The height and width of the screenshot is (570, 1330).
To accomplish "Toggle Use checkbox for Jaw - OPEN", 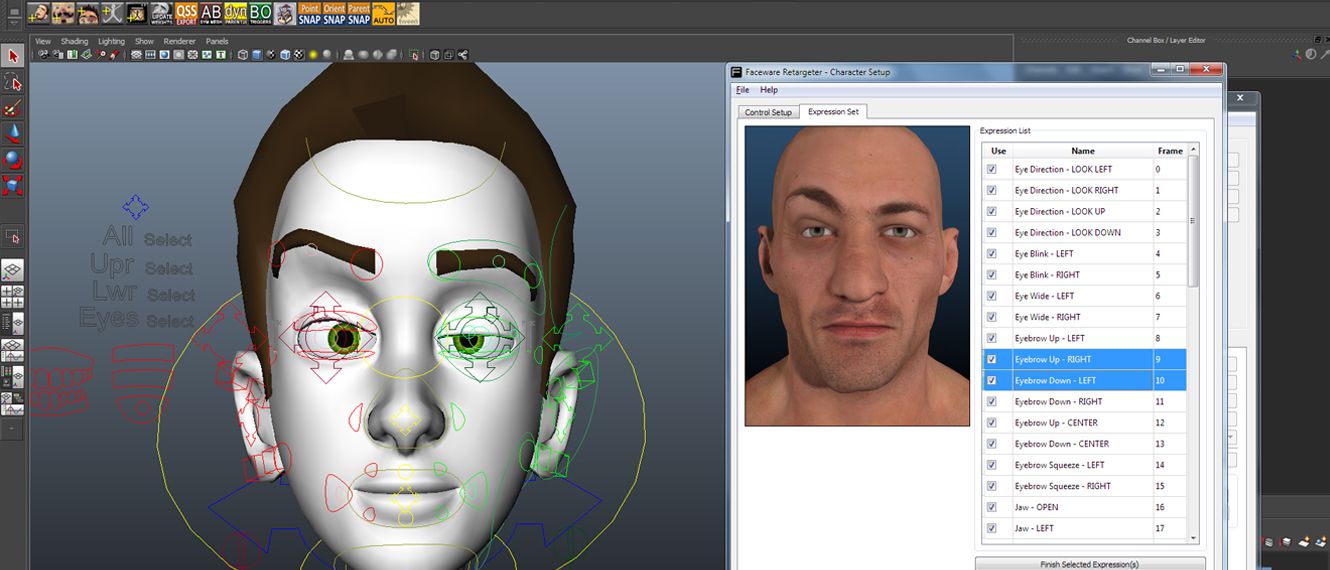I will [x=992, y=507].
